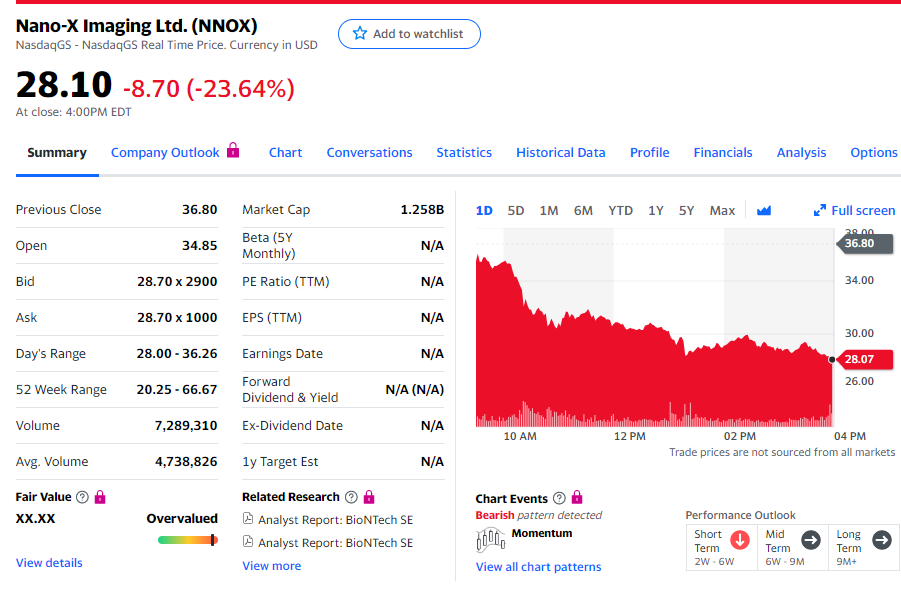Click the help icon next to Fair Value
The width and height of the screenshot is (901, 592).
point(82,497)
